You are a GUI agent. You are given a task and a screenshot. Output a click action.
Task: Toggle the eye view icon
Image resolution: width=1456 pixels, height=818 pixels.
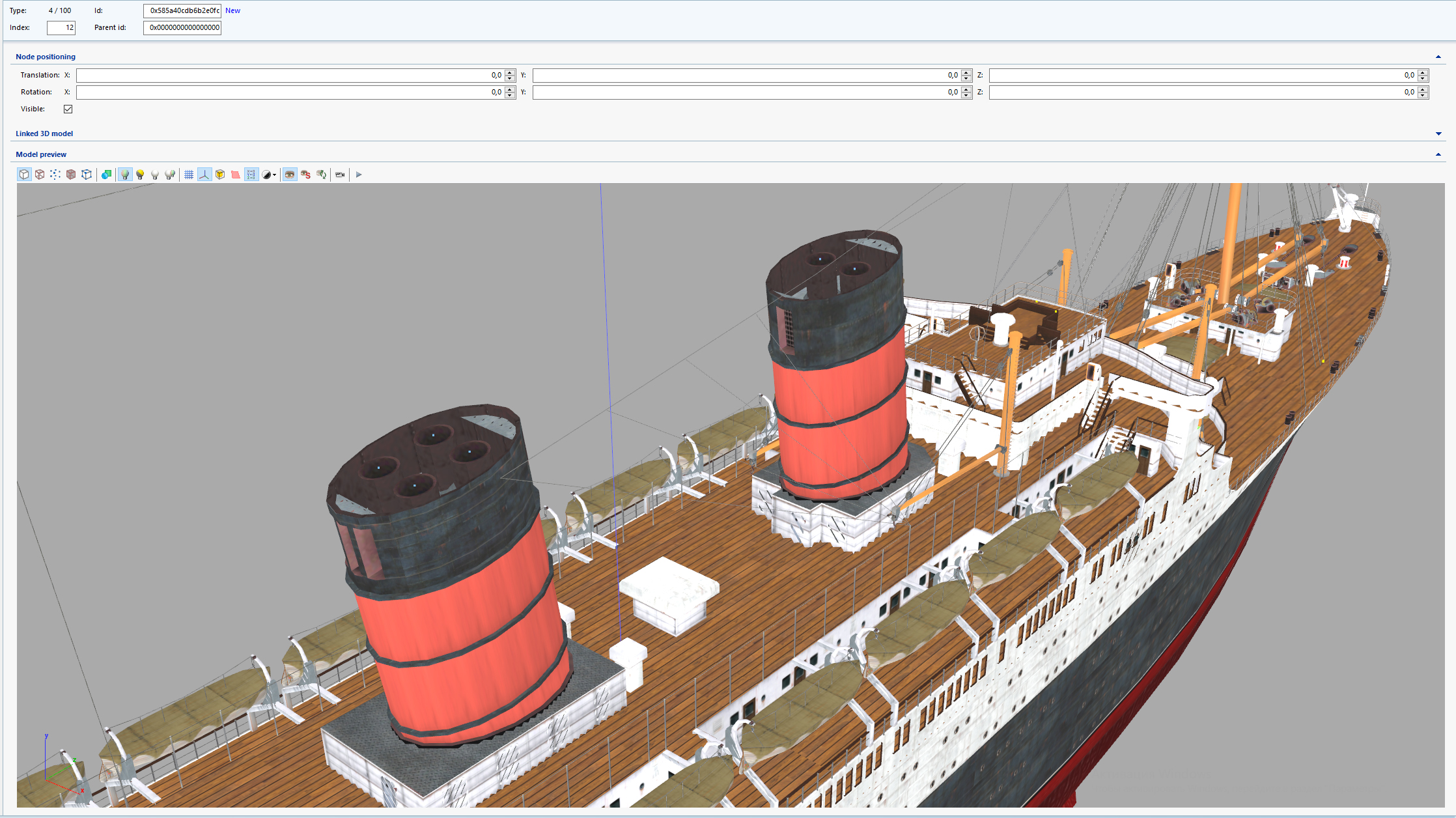click(x=290, y=175)
